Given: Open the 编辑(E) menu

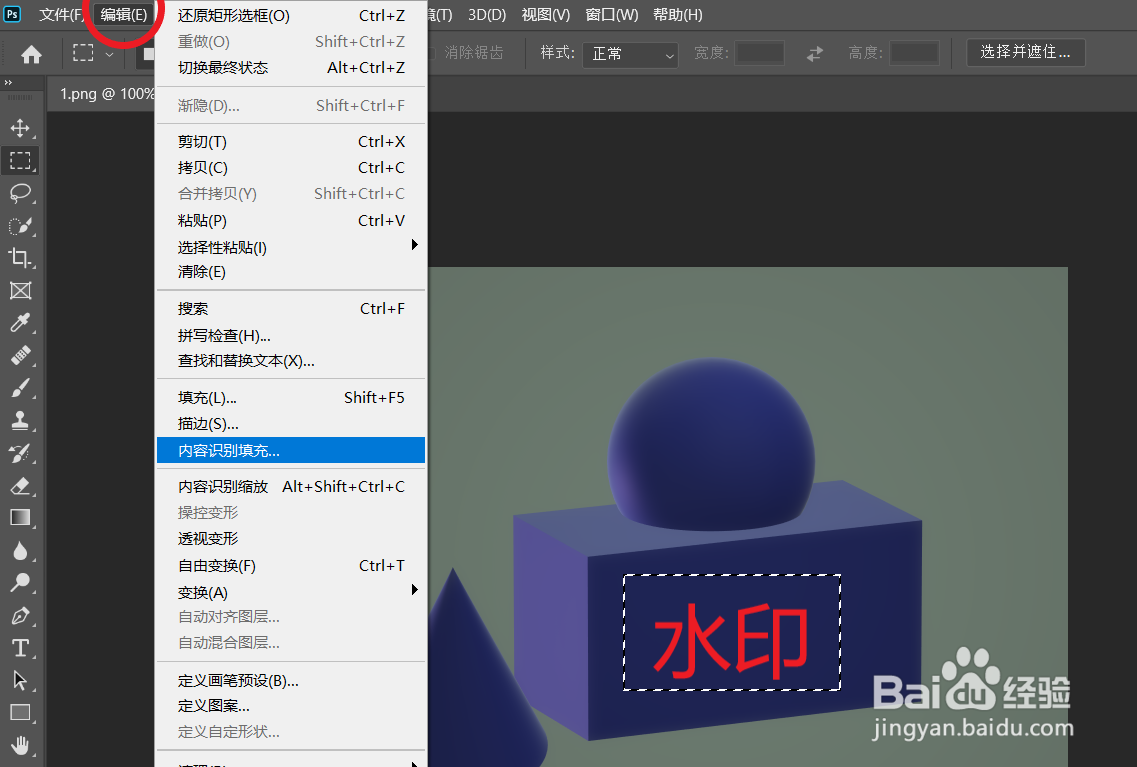Looking at the screenshot, I should click(x=124, y=14).
